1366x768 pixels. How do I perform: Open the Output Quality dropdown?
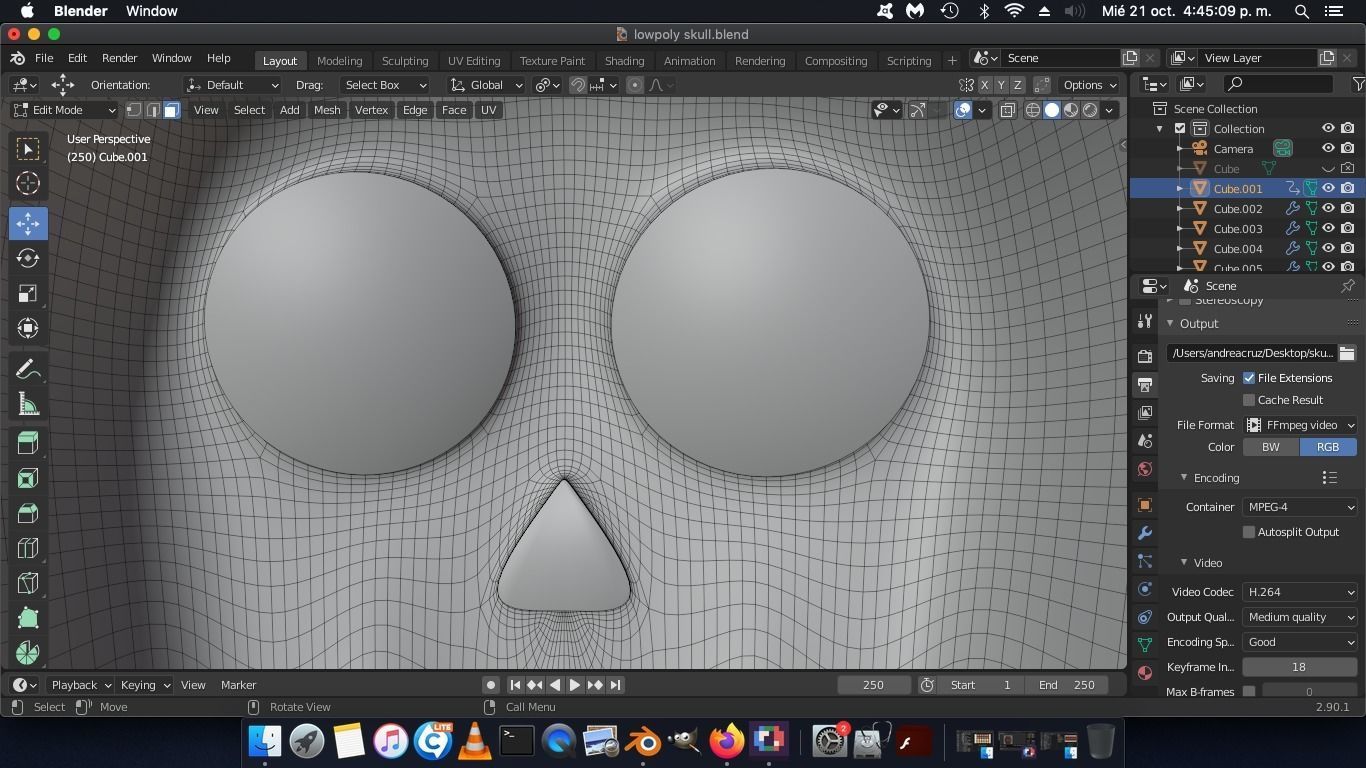tap(1300, 617)
